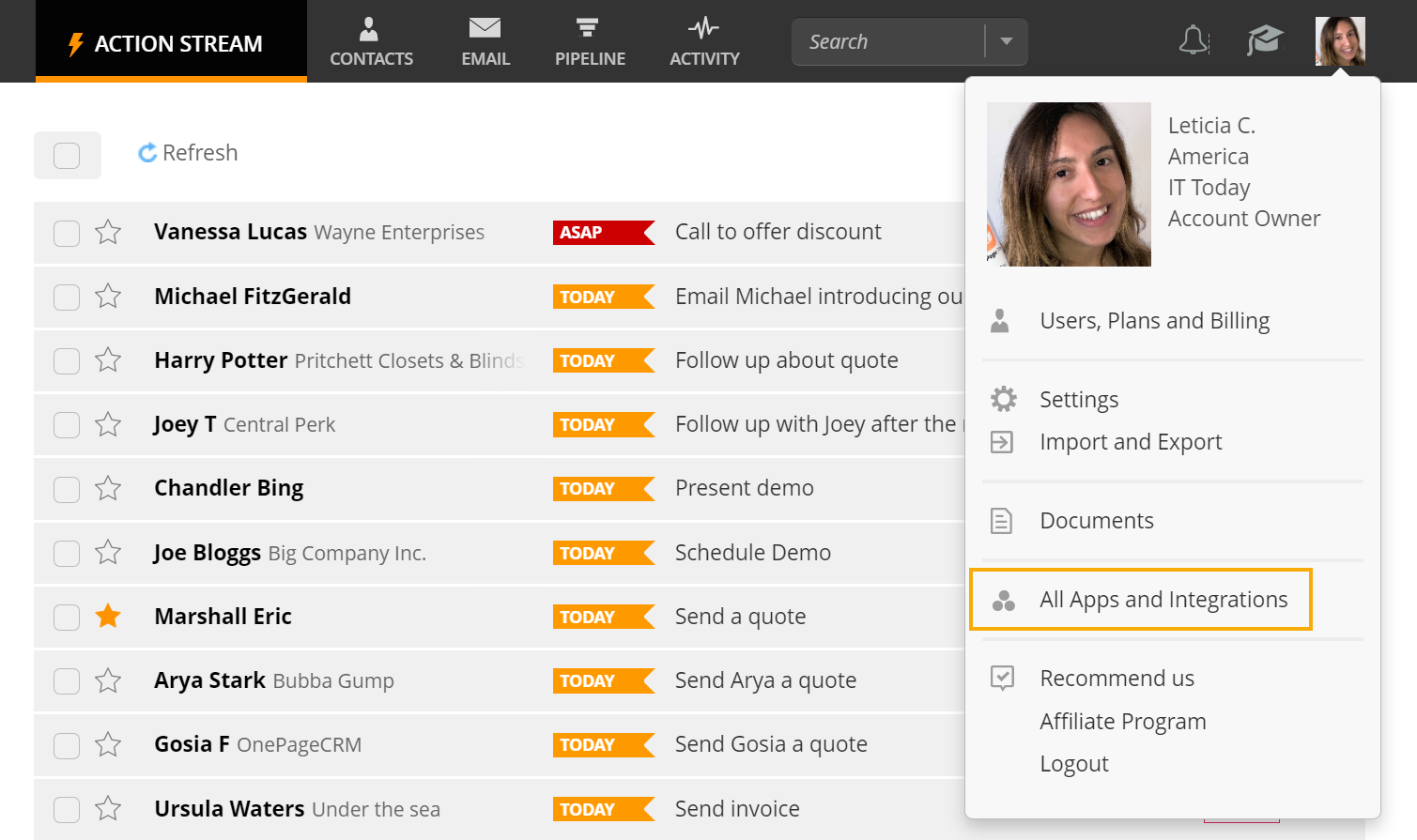Click the Activity pulse icon
This screenshot has height=840, width=1417.
[703, 28]
